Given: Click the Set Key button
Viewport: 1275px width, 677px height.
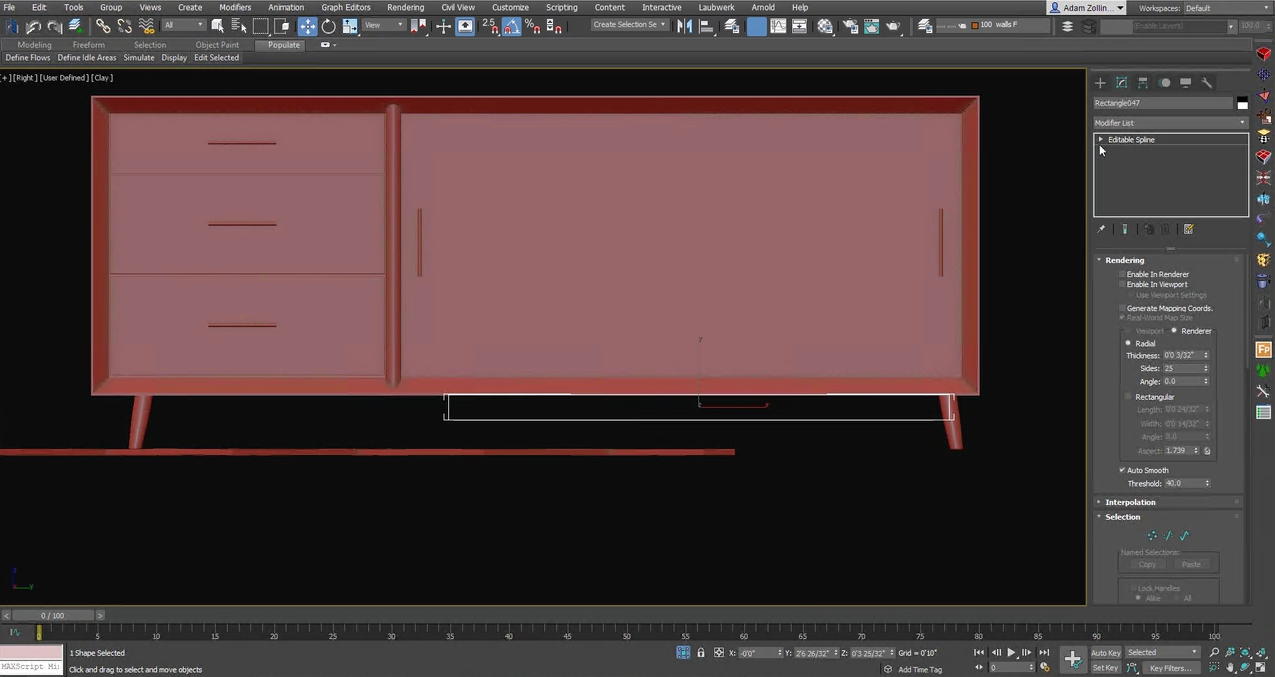Looking at the screenshot, I should (1105, 668).
